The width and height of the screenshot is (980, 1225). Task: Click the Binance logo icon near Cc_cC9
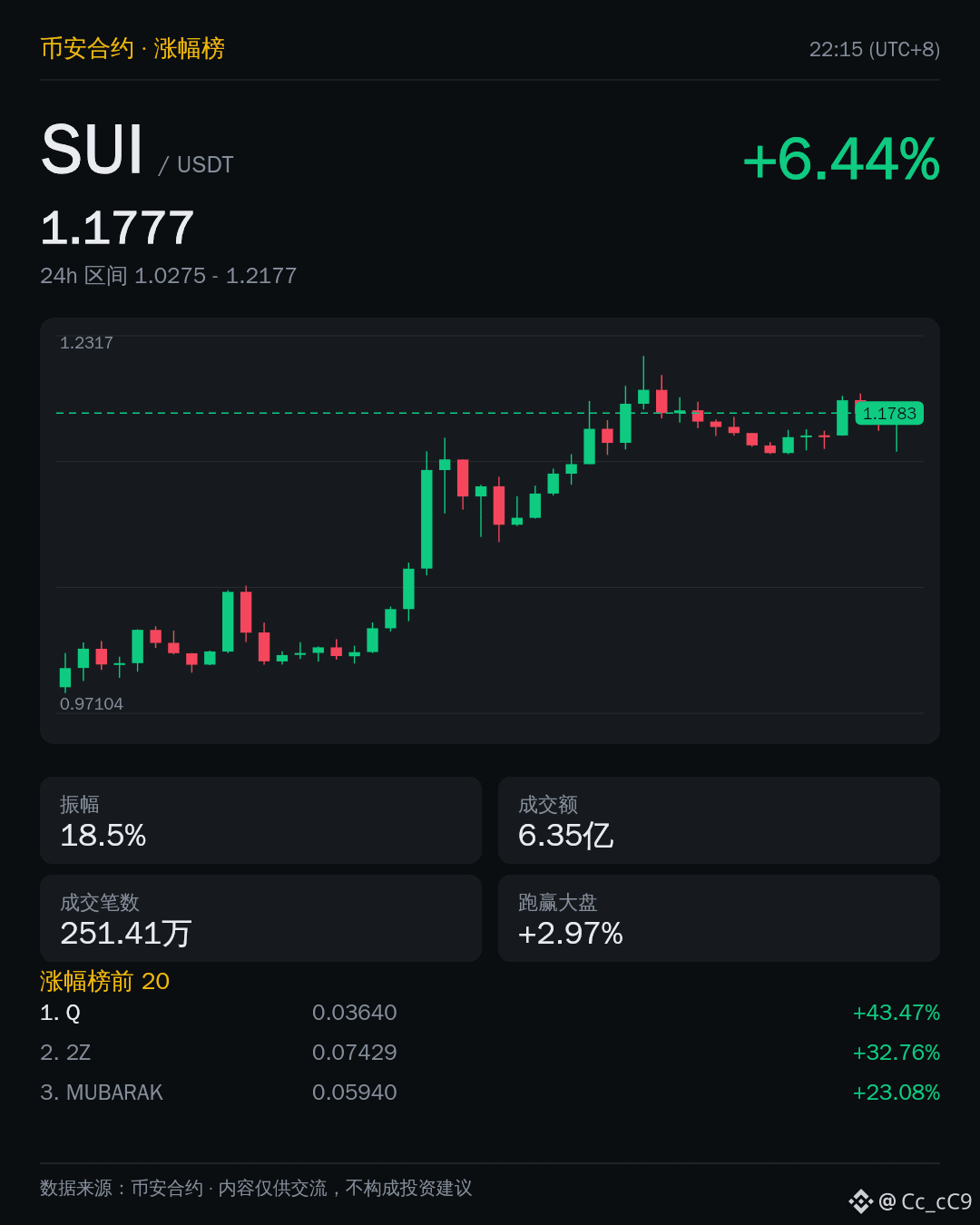pos(860,1201)
